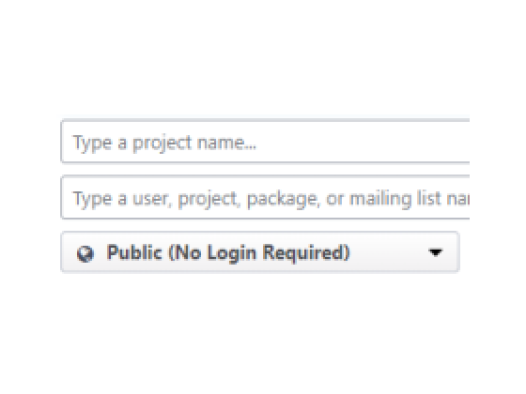The height and width of the screenshot is (394, 526).
Task: Open the Public (No Login Required) dropdown
Action: (260, 252)
